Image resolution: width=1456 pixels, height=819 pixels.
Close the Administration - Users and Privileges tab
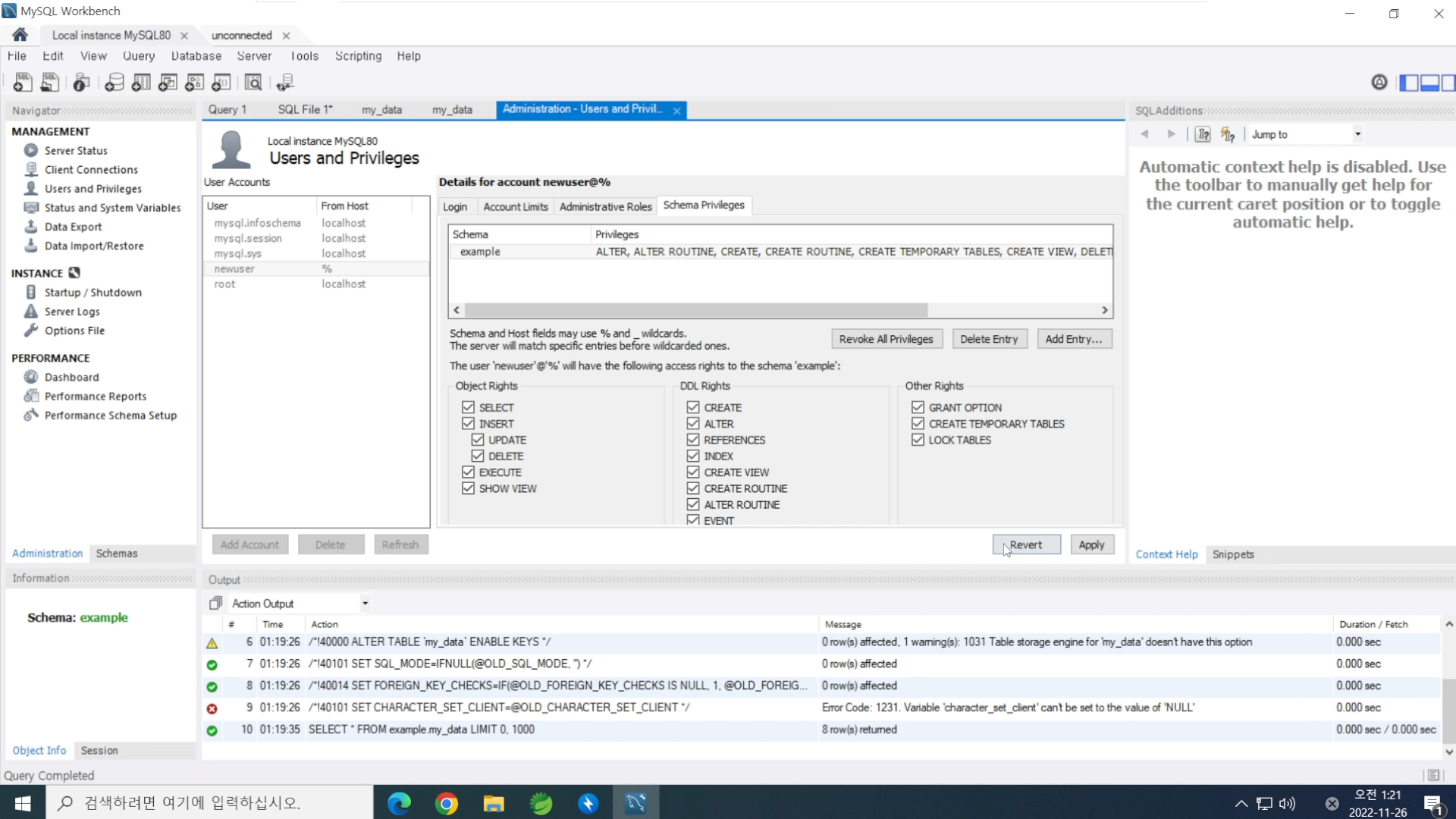(676, 111)
